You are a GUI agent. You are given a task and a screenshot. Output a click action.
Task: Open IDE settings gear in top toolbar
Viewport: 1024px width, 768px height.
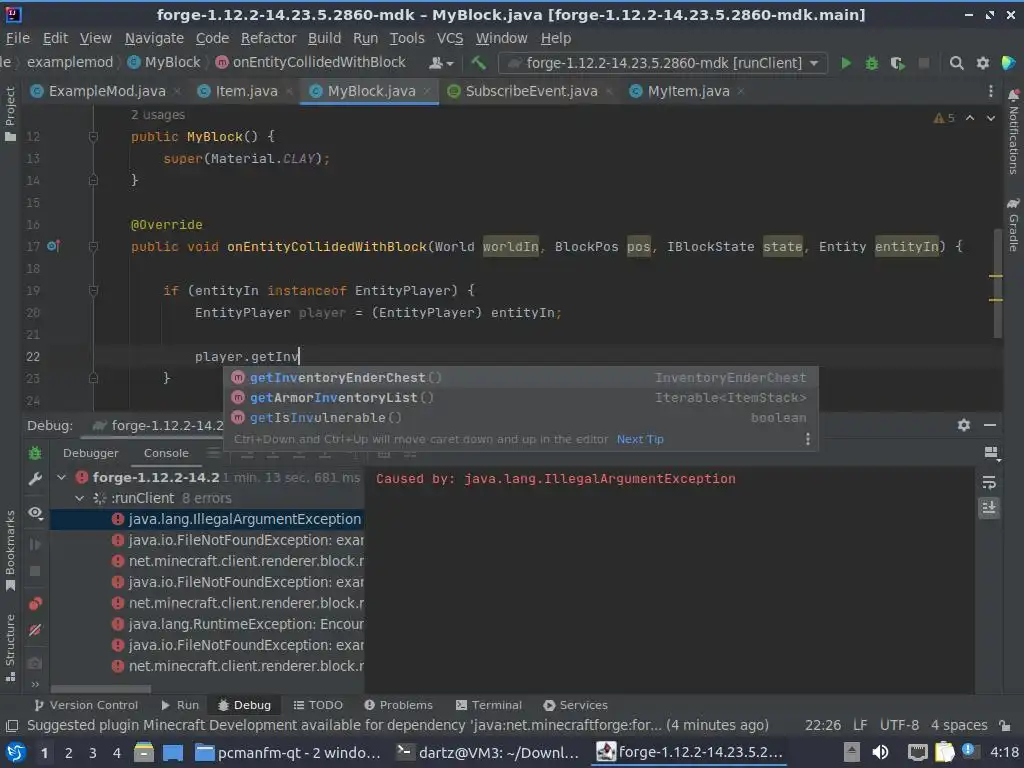pos(982,63)
